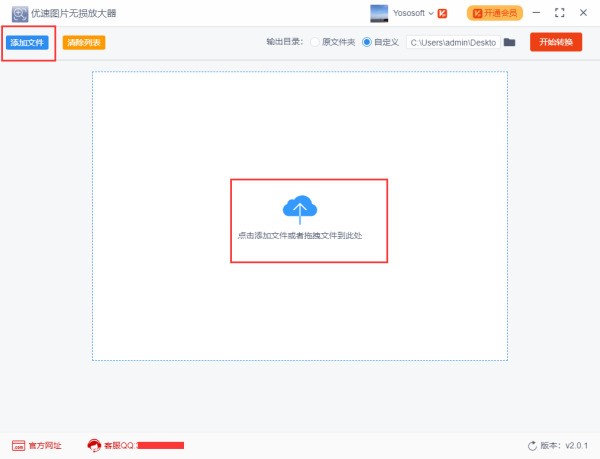
Task: Click the app logo in title bar
Action: pyautogui.click(x=18, y=13)
